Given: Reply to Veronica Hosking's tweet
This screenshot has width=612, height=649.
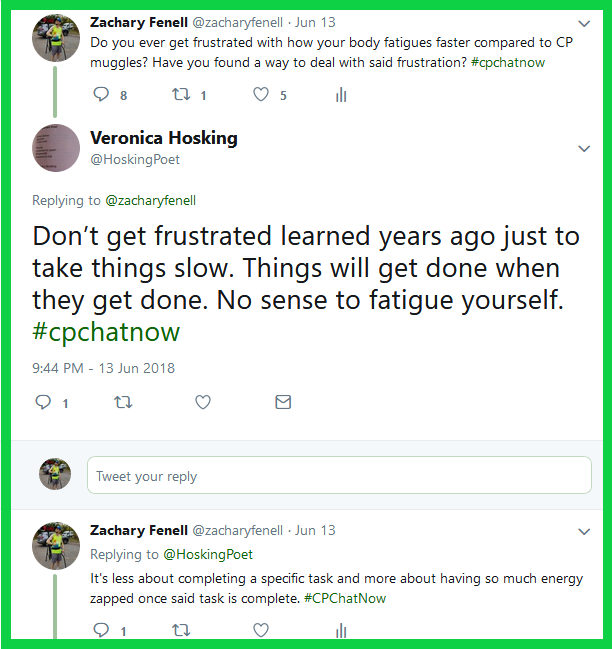Looking at the screenshot, I should pos(43,402).
